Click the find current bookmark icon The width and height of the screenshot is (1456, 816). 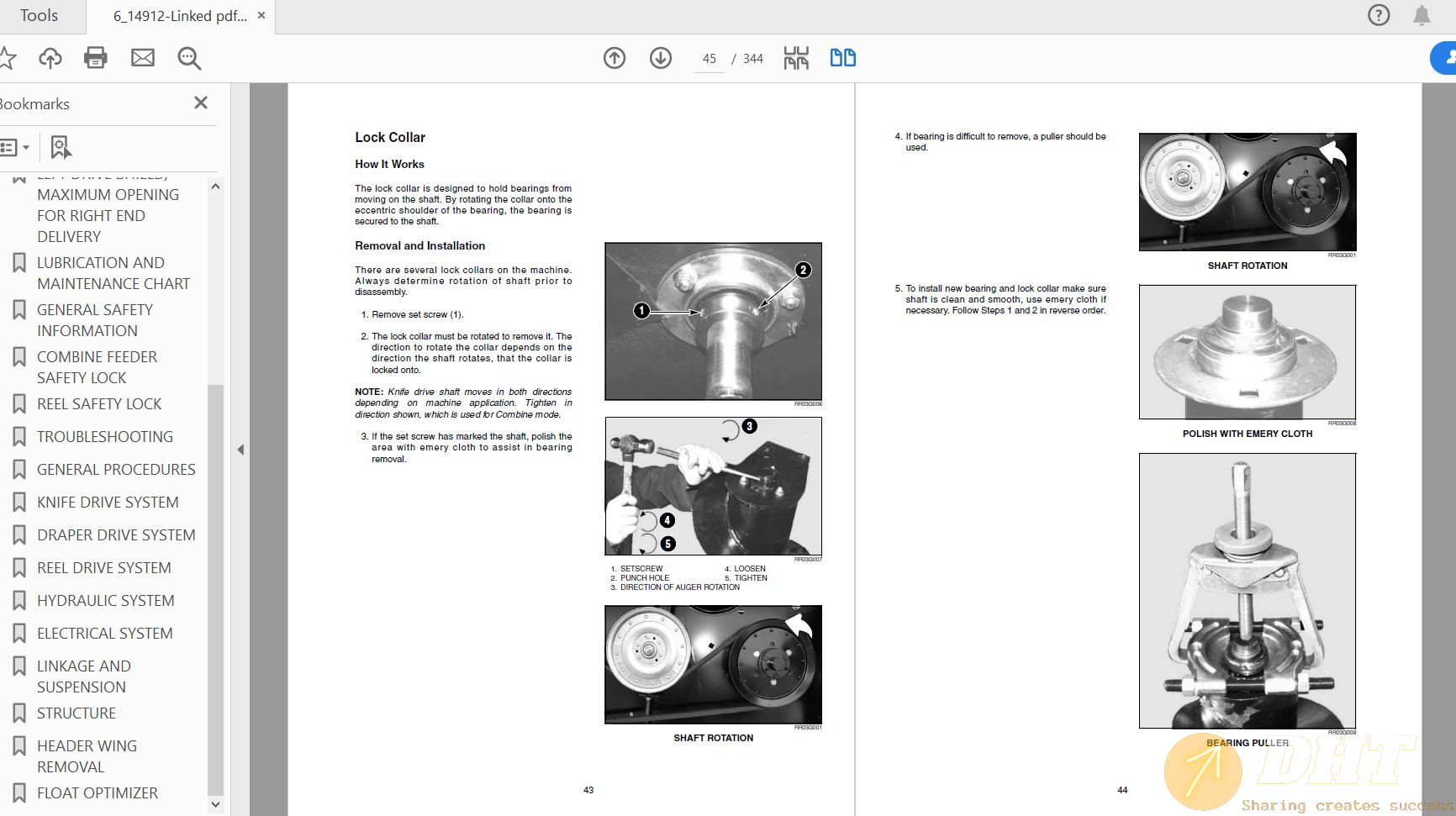coord(61,148)
